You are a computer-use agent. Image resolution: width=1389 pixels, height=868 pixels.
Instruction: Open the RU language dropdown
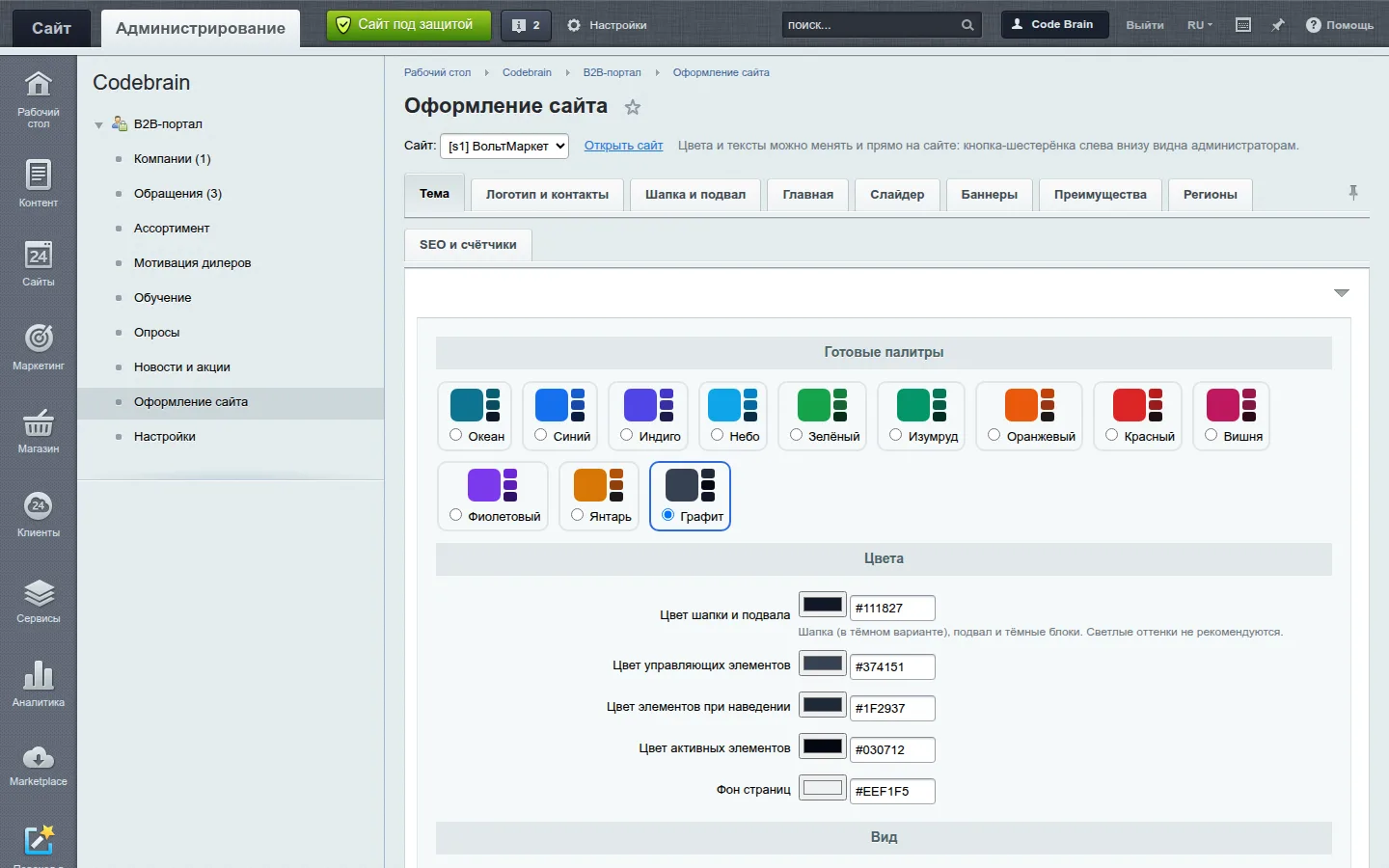point(1200,25)
